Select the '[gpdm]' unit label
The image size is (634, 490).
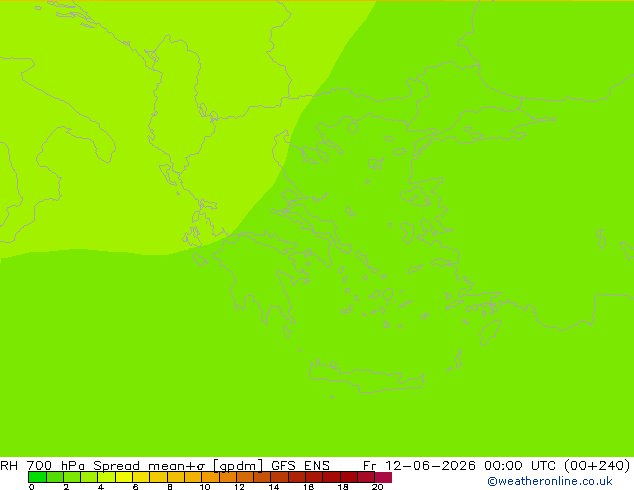pyautogui.click(x=237, y=466)
